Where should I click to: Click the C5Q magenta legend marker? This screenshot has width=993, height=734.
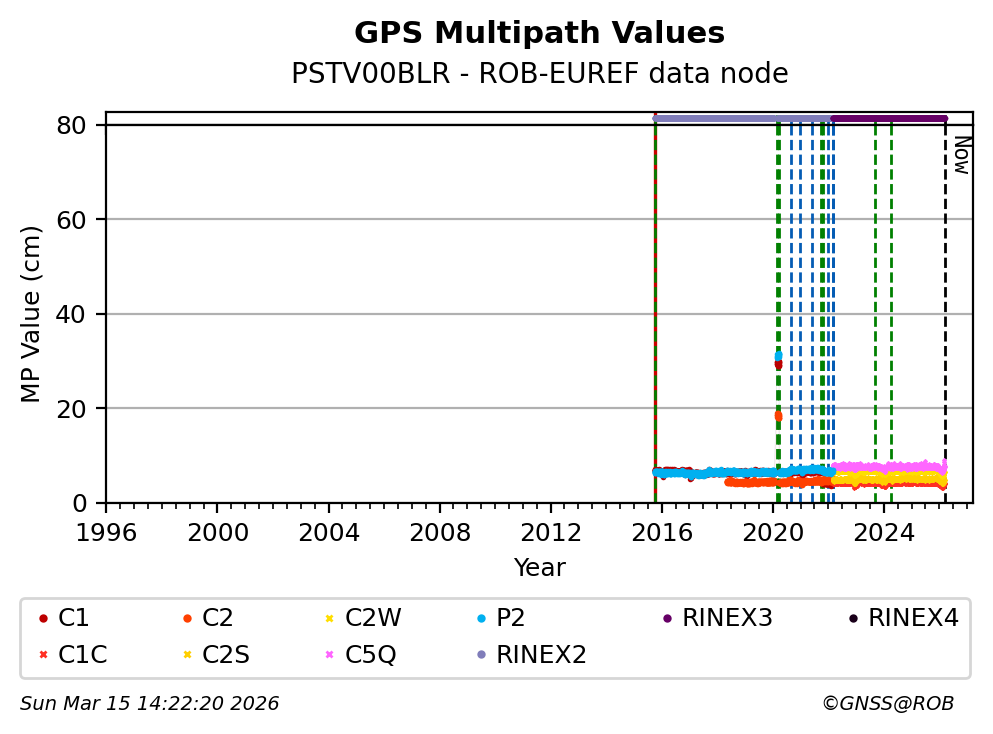[329, 655]
